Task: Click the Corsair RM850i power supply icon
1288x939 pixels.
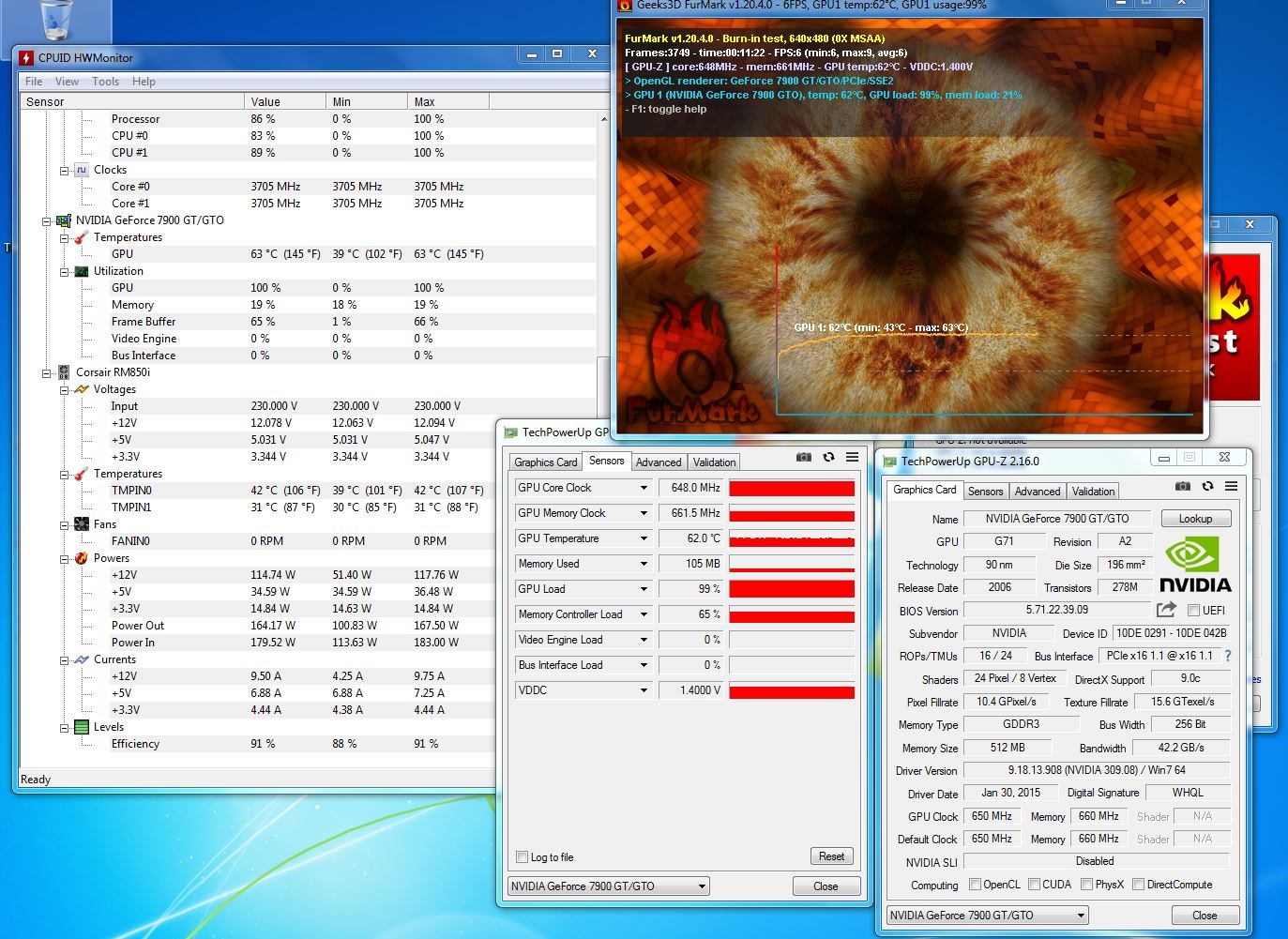Action: [x=64, y=372]
